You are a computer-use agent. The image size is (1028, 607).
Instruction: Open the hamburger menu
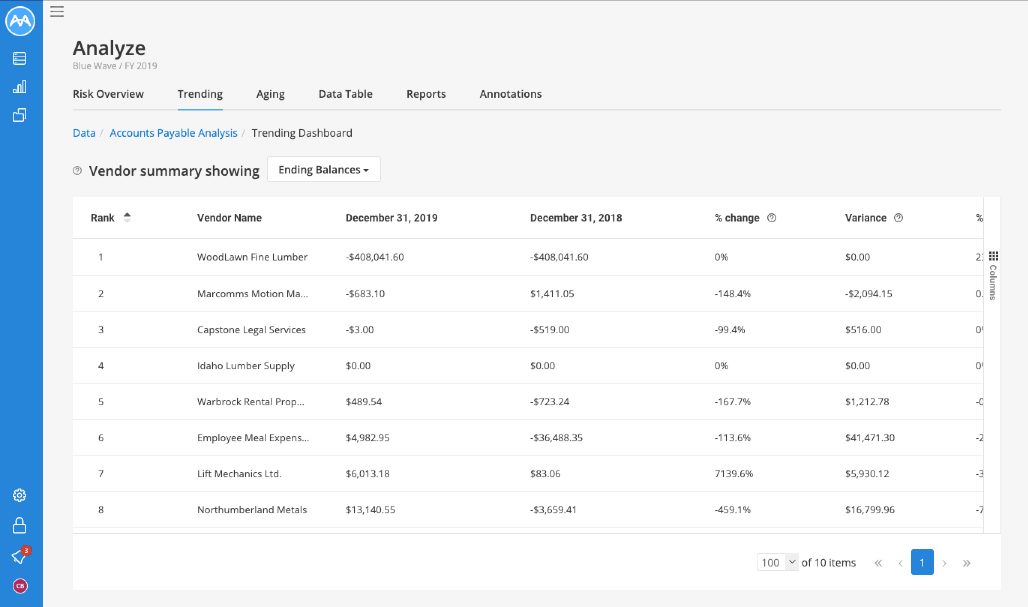57,11
